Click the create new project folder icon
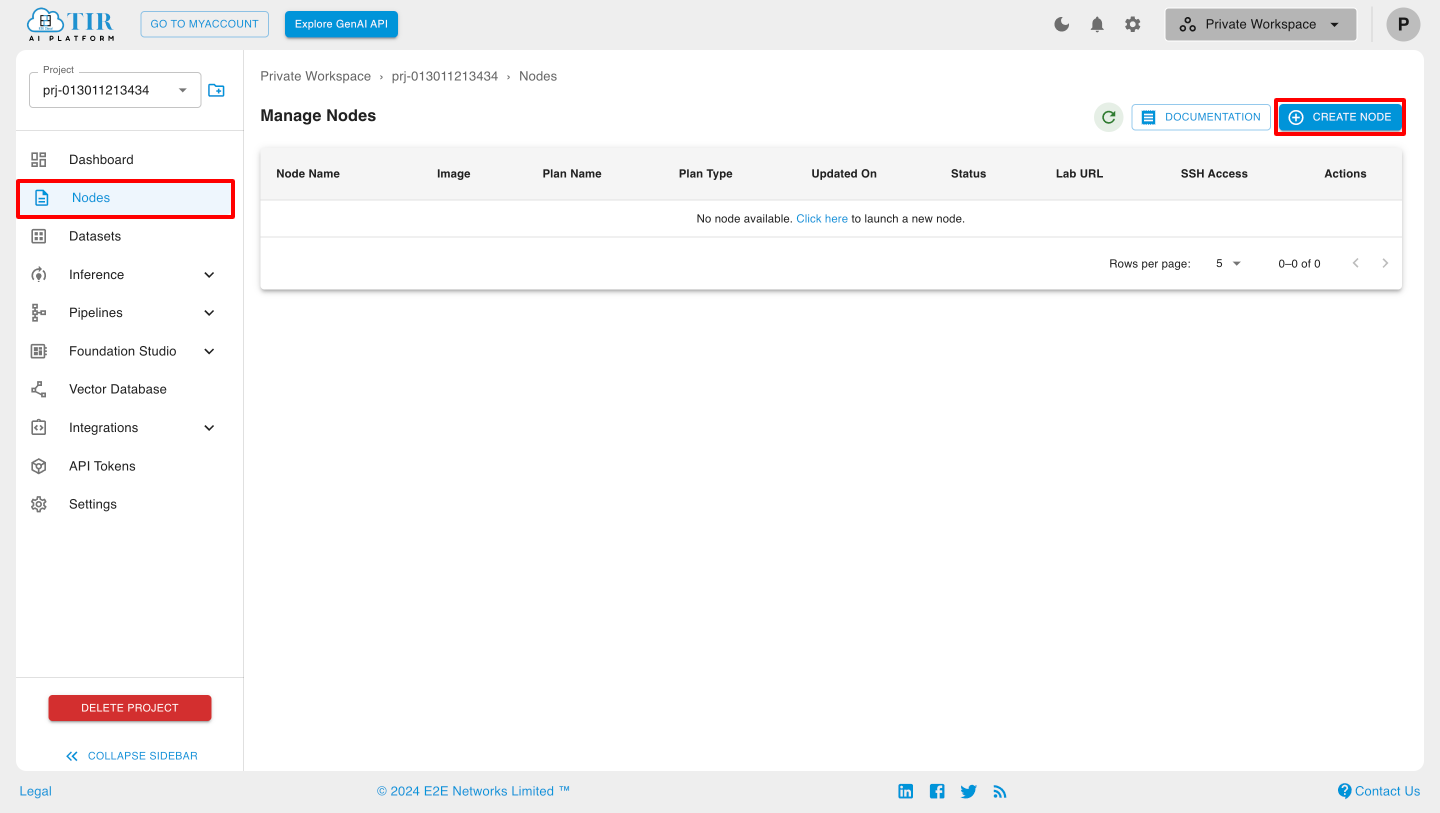Image resolution: width=1440 pixels, height=813 pixels. pos(216,90)
